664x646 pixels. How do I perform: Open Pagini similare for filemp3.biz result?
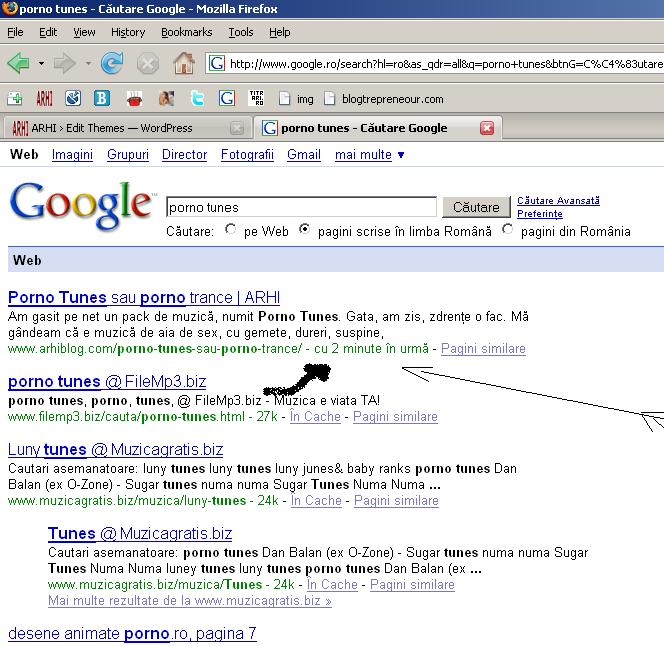[x=396, y=416]
